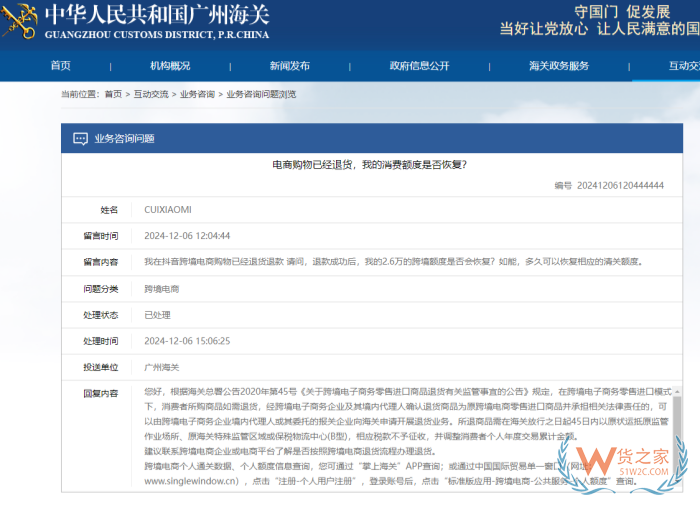Click the 留言时间 row label

point(100,236)
